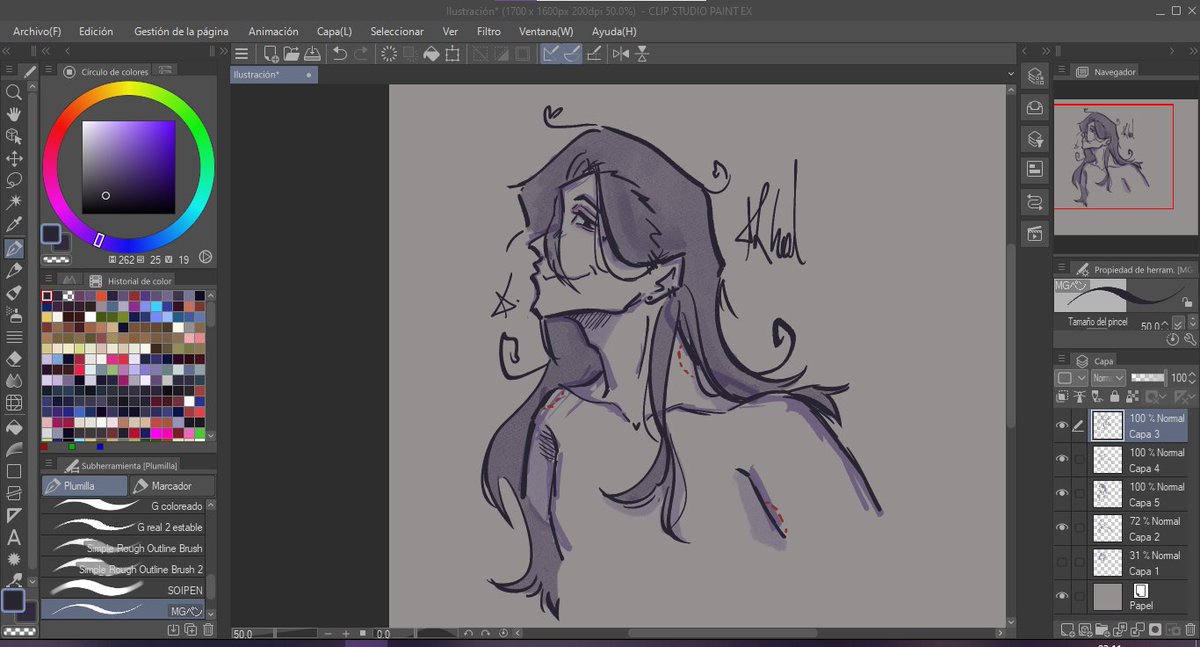Click Flip vertical icon in command bar
1200x647 pixels.
point(643,54)
